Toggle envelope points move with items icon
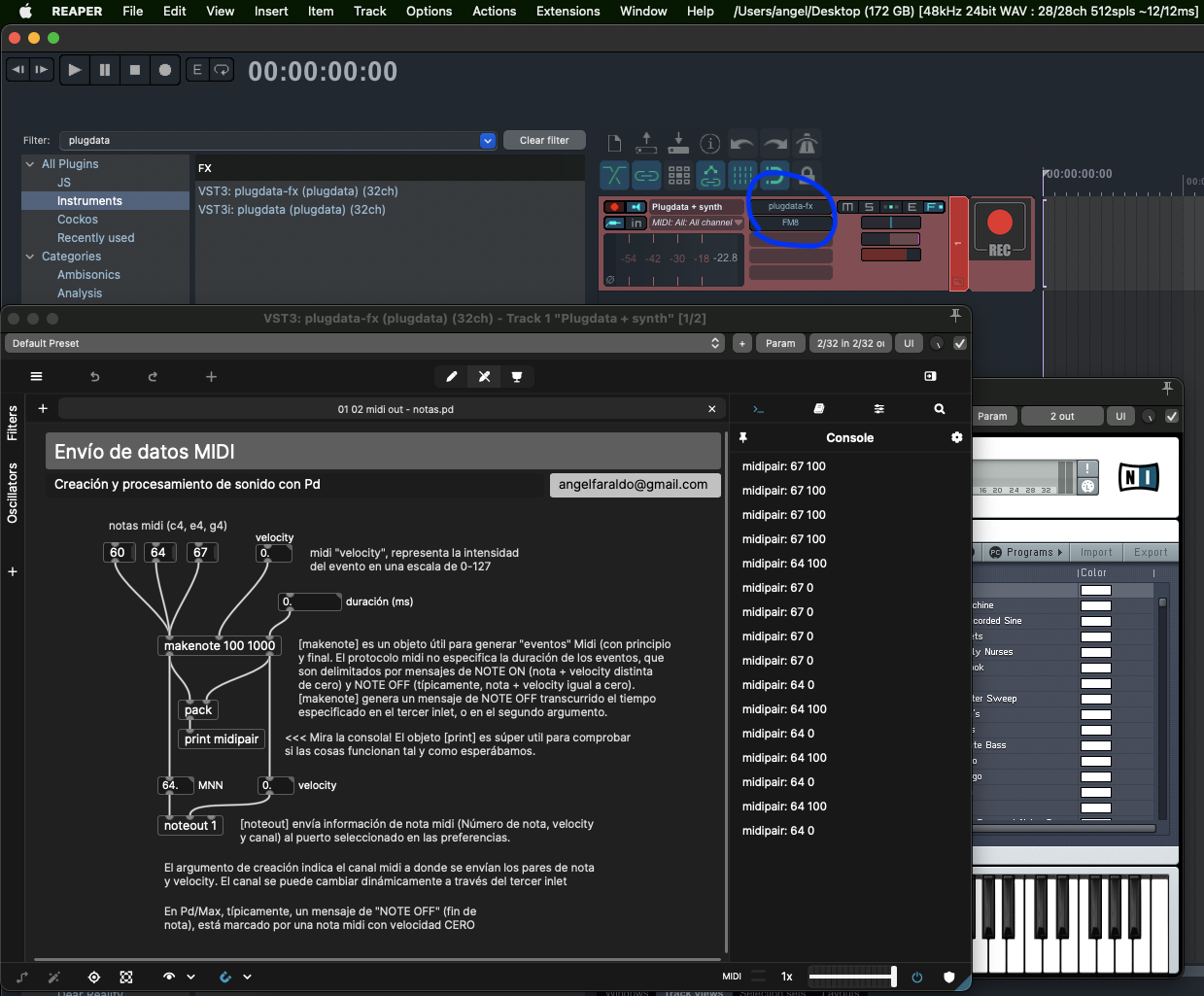 tap(710, 176)
